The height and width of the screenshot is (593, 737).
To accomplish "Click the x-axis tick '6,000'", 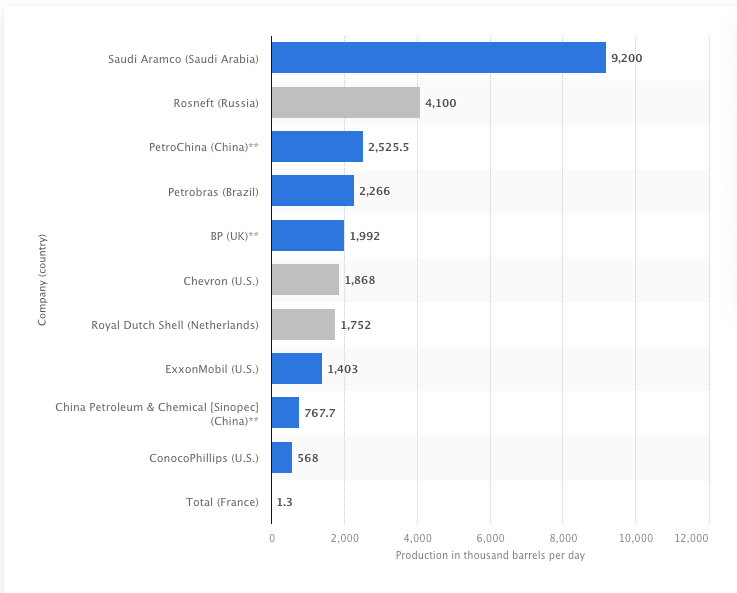I will click(490, 538).
